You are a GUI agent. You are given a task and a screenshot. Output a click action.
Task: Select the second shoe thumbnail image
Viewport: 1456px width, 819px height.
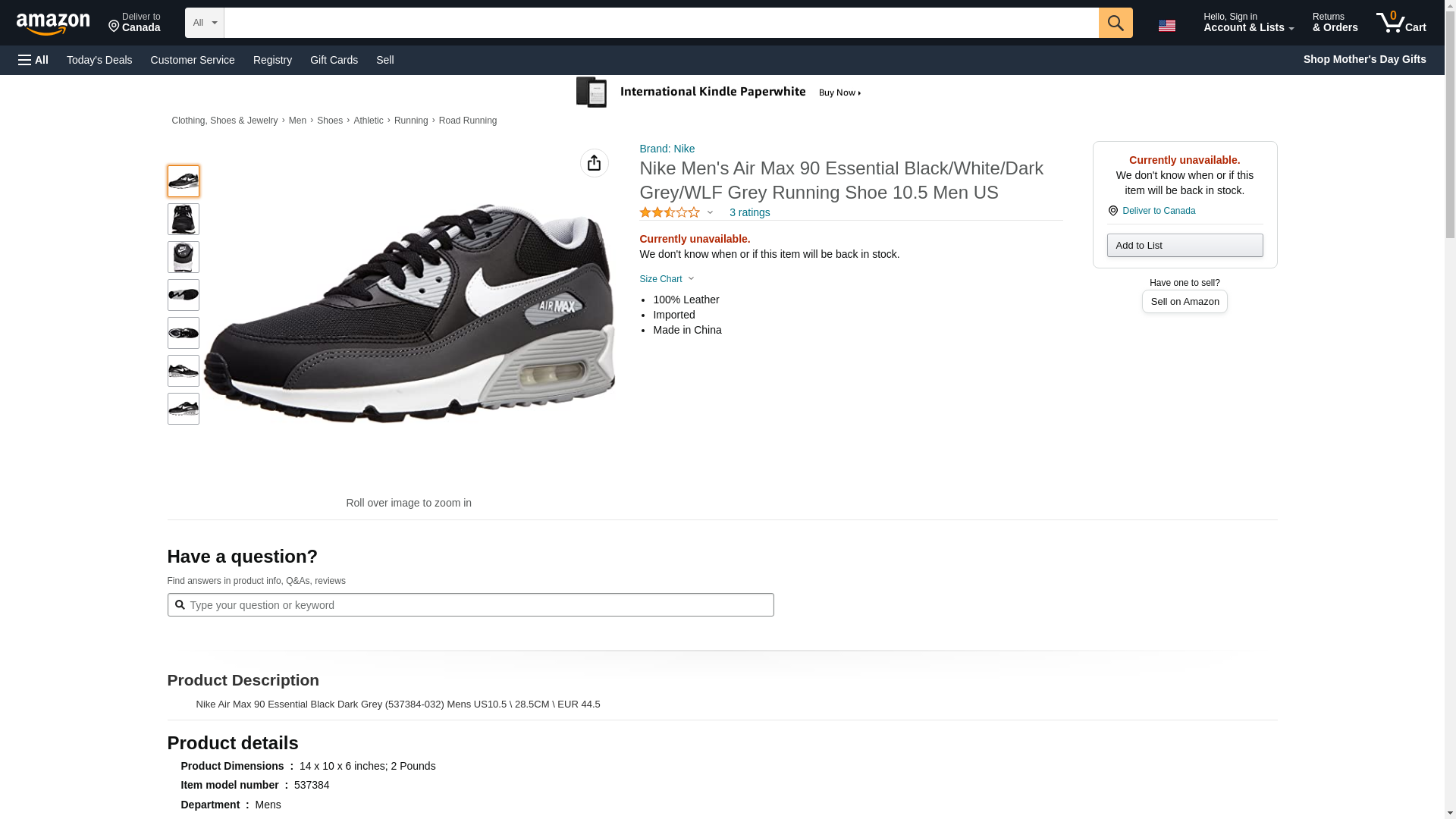click(183, 219)
